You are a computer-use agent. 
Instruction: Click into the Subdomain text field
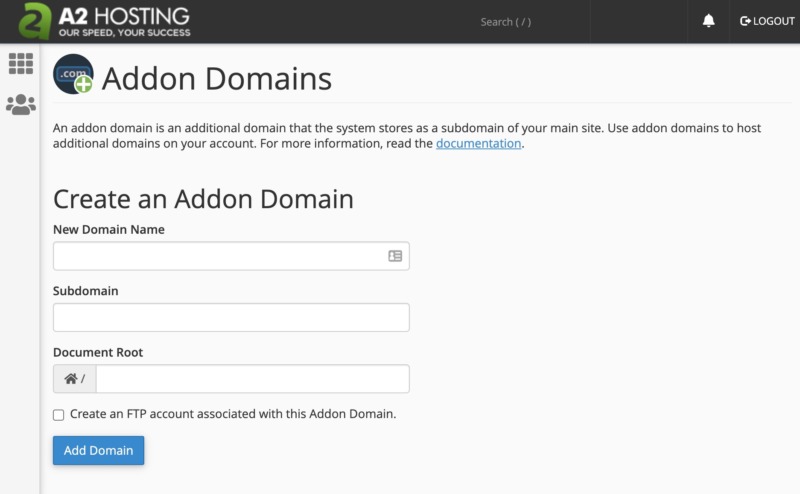point(231,318)
